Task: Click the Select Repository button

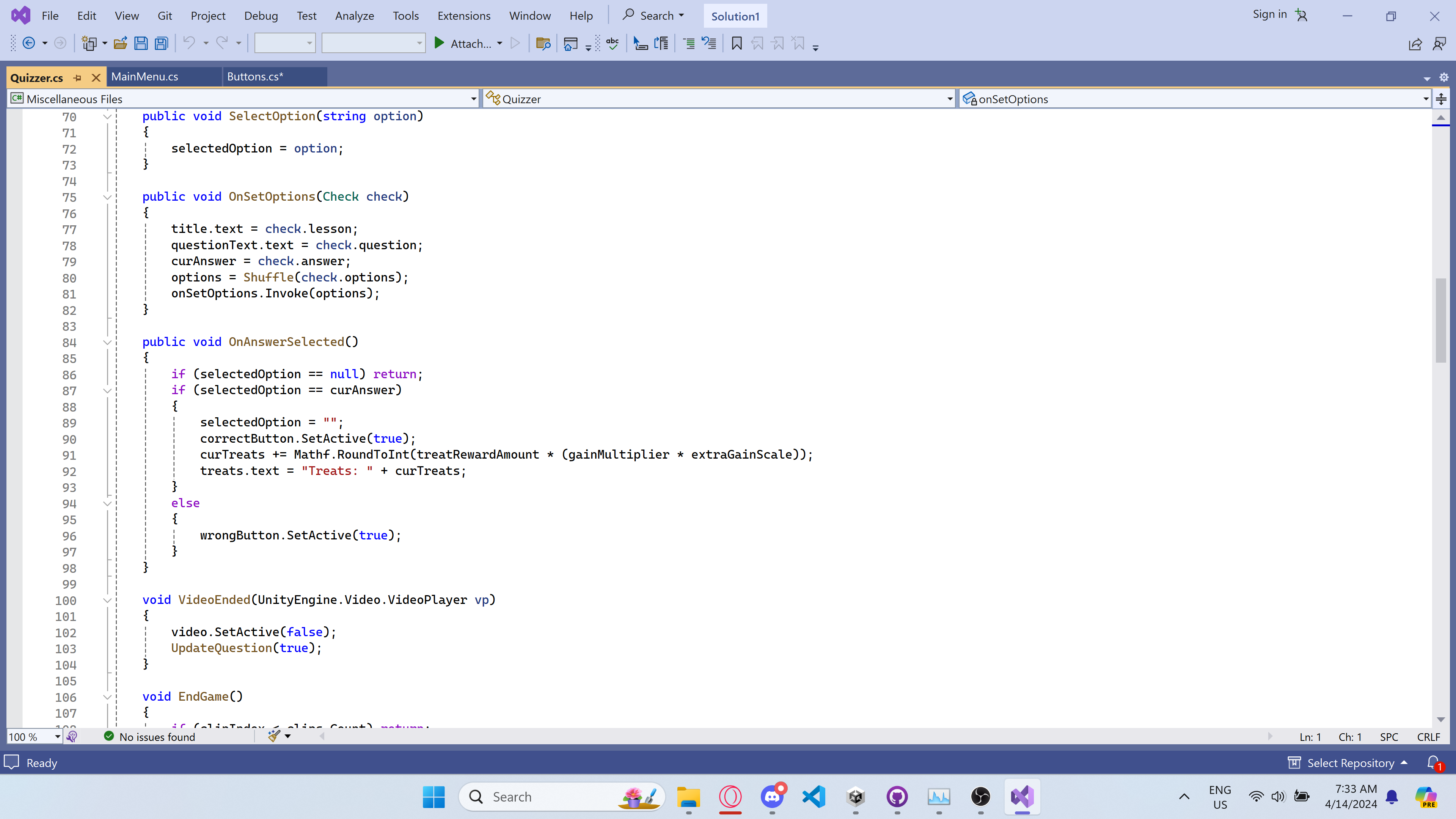Action: 1350,762
